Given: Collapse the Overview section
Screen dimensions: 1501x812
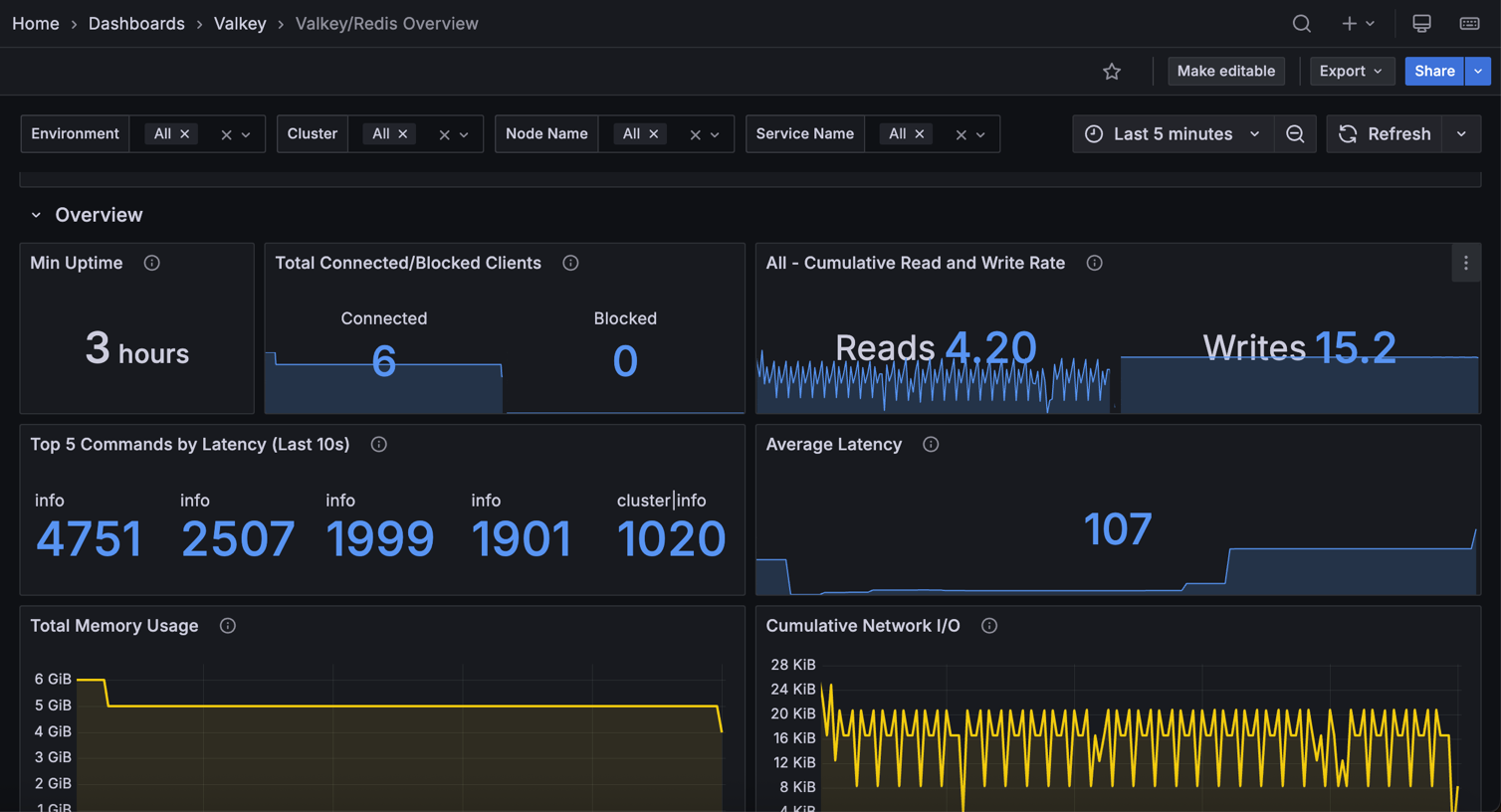Looking at the screenshot, I should click(x=36, y=215).
